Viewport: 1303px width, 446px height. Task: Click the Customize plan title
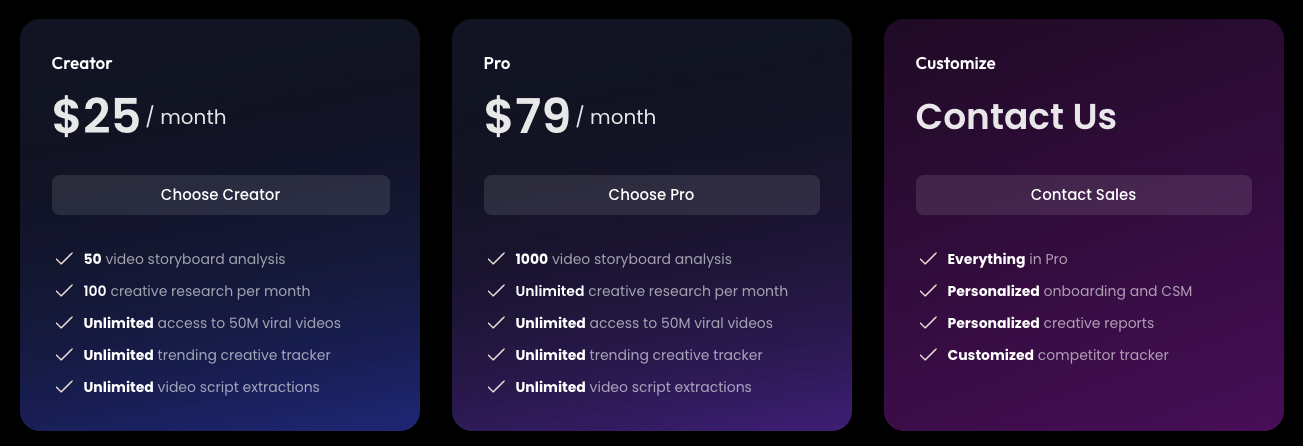(955, 63)
